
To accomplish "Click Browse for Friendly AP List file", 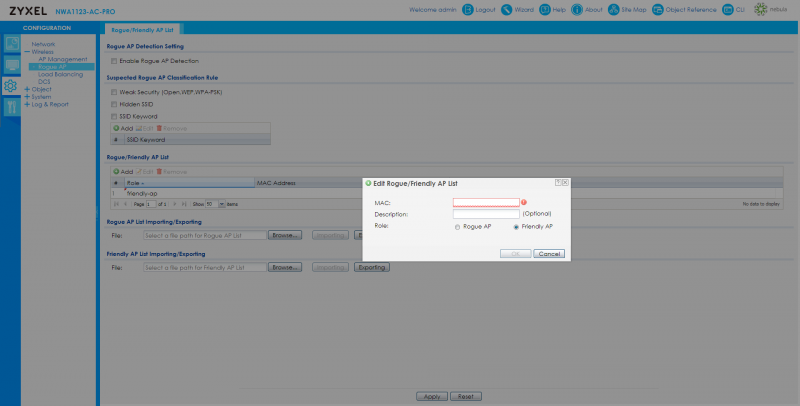I will (x=285, y=267).
